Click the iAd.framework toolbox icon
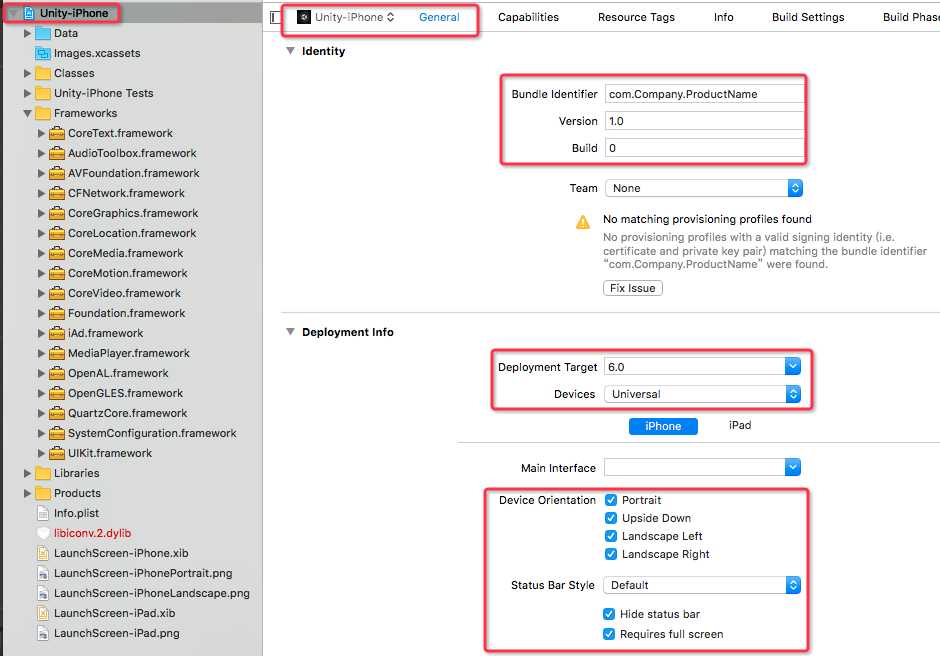 coord(57,333)
